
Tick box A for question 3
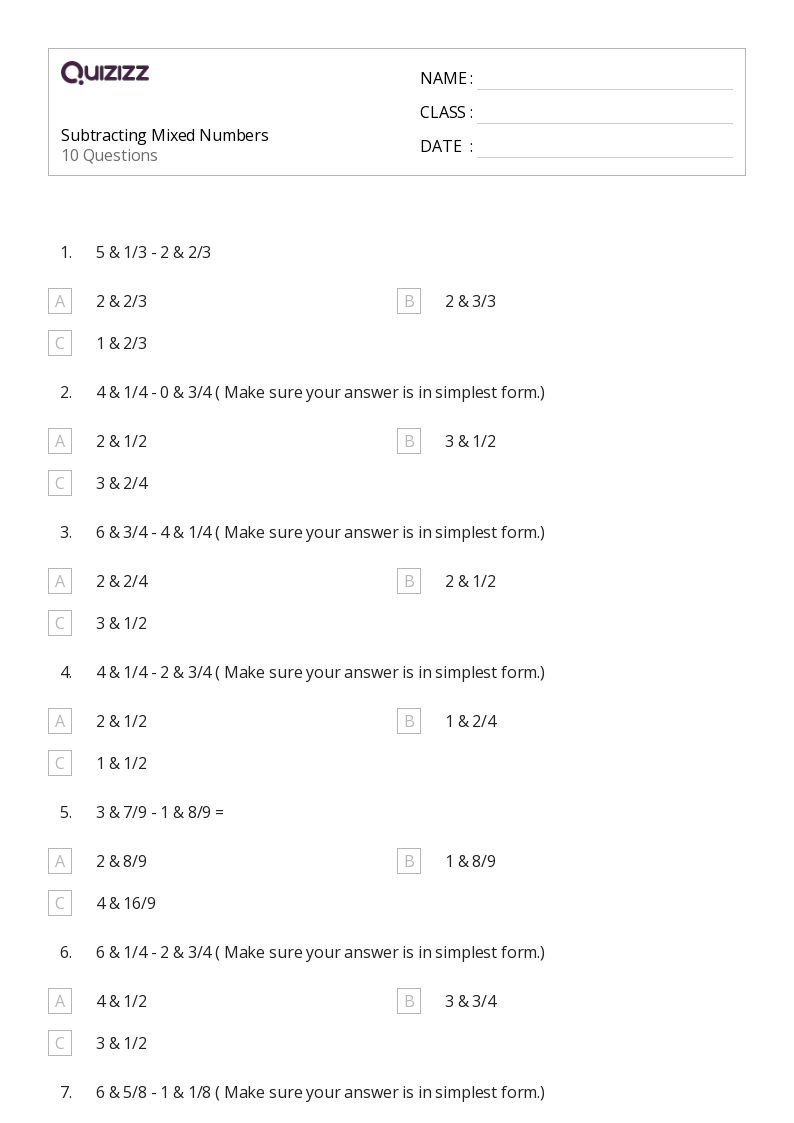tap(60, 582)
